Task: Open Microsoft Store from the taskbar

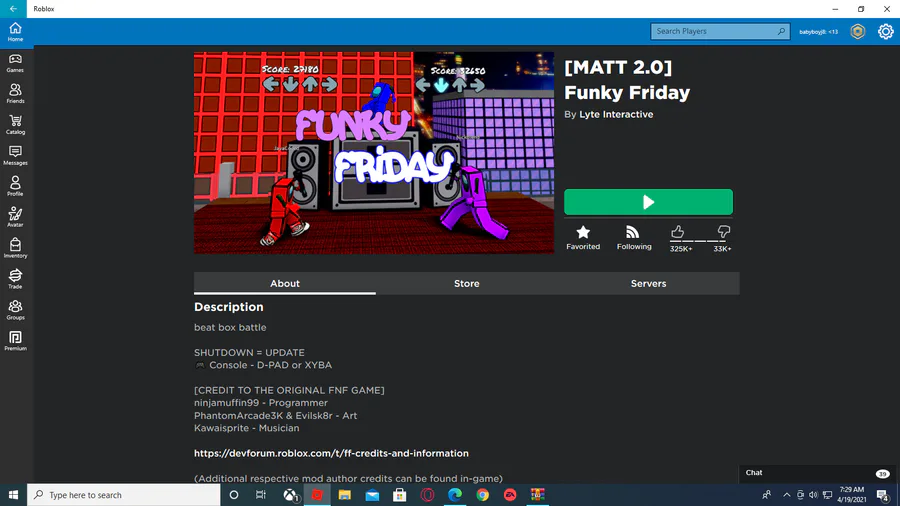Action: click(x=399, y=495)
